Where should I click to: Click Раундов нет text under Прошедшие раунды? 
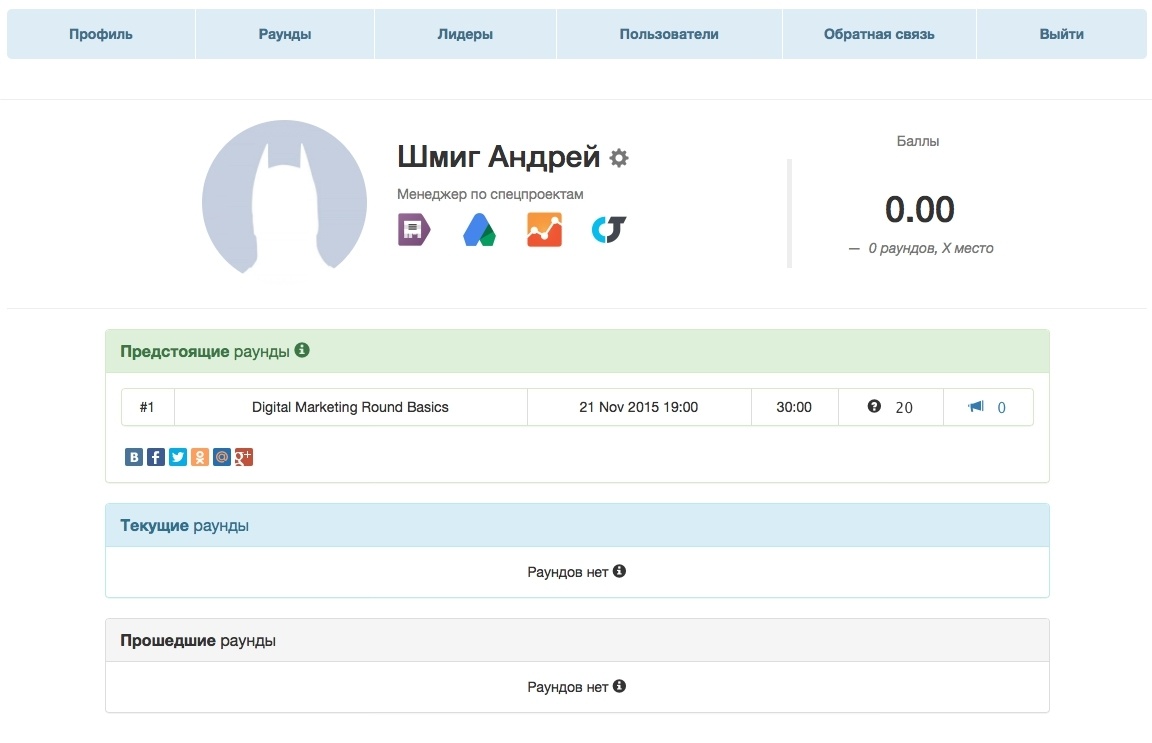pos(568,687)
